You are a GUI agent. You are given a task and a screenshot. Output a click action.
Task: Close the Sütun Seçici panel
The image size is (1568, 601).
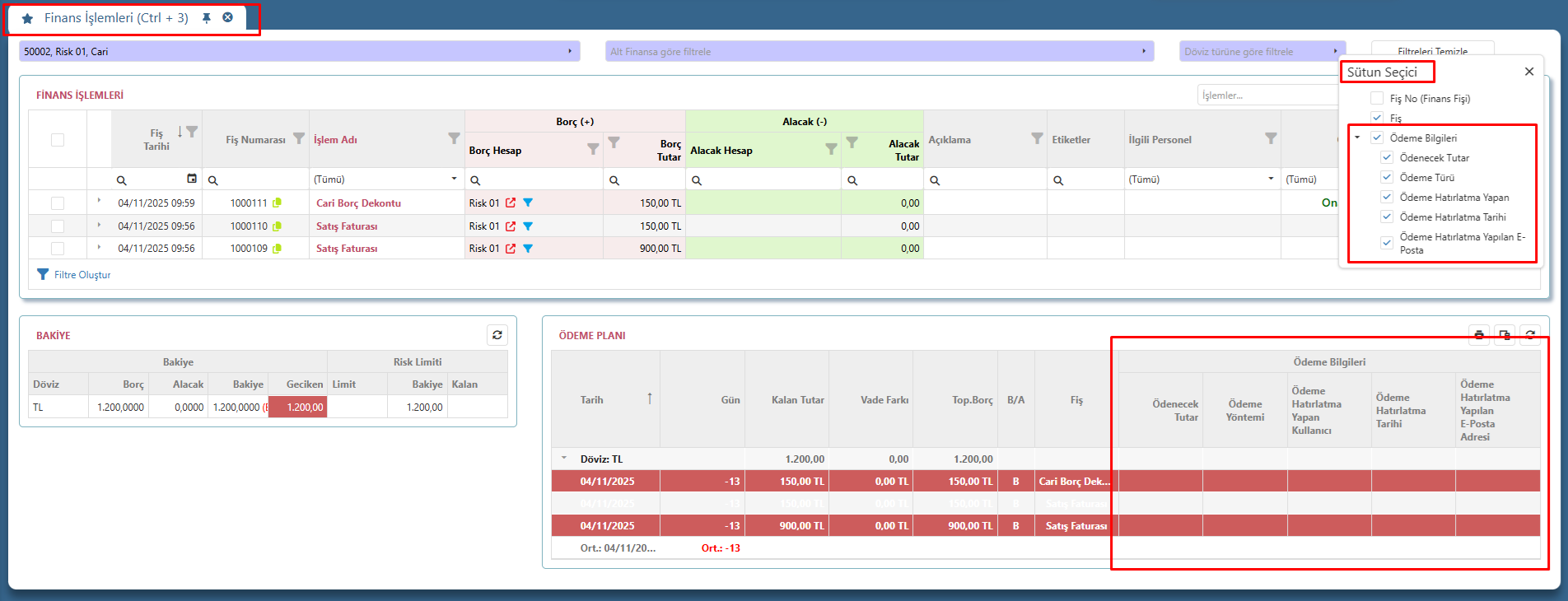click(1529, 72)
